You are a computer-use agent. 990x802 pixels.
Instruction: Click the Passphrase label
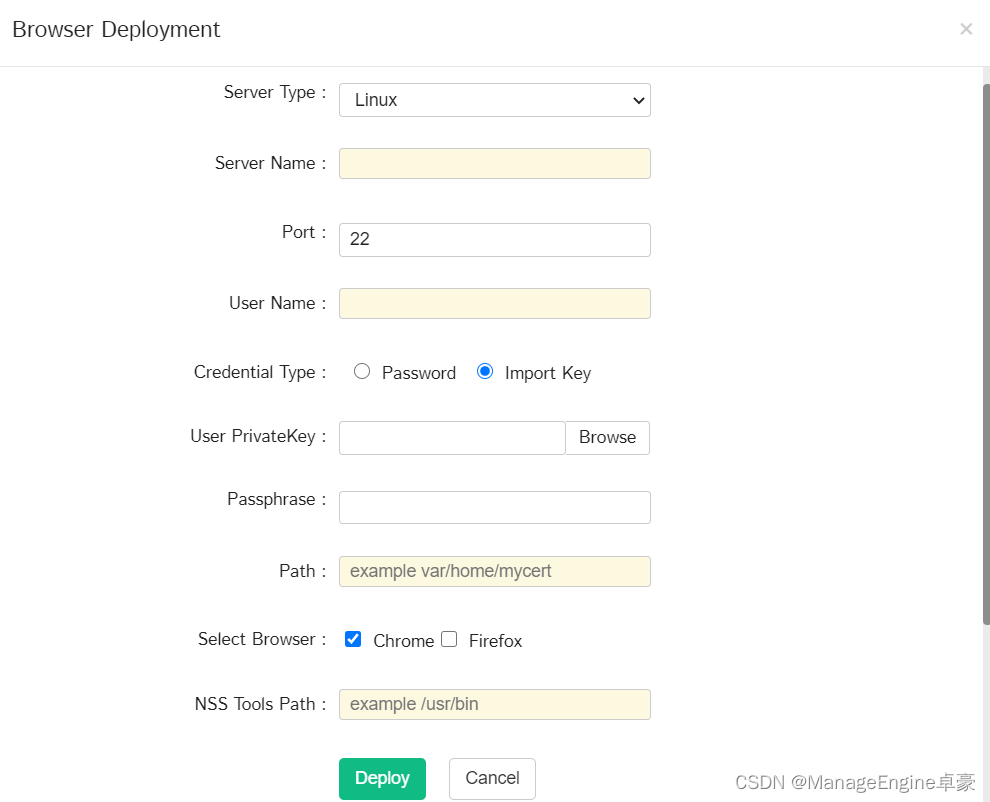tap(277, 500)
